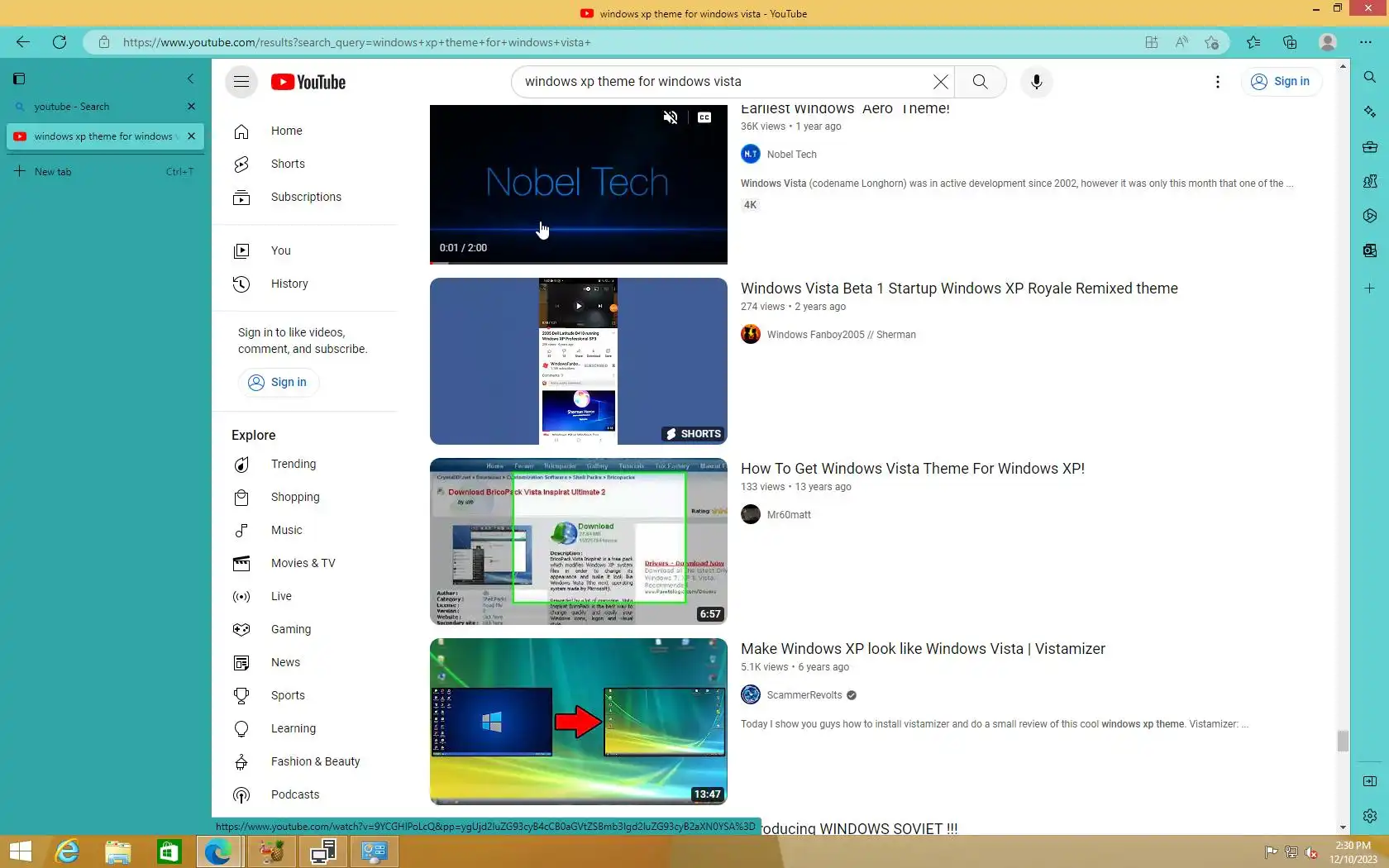The image size is (1389, 868).
Task: Open browser Collections button
Action: (1290, 42)
